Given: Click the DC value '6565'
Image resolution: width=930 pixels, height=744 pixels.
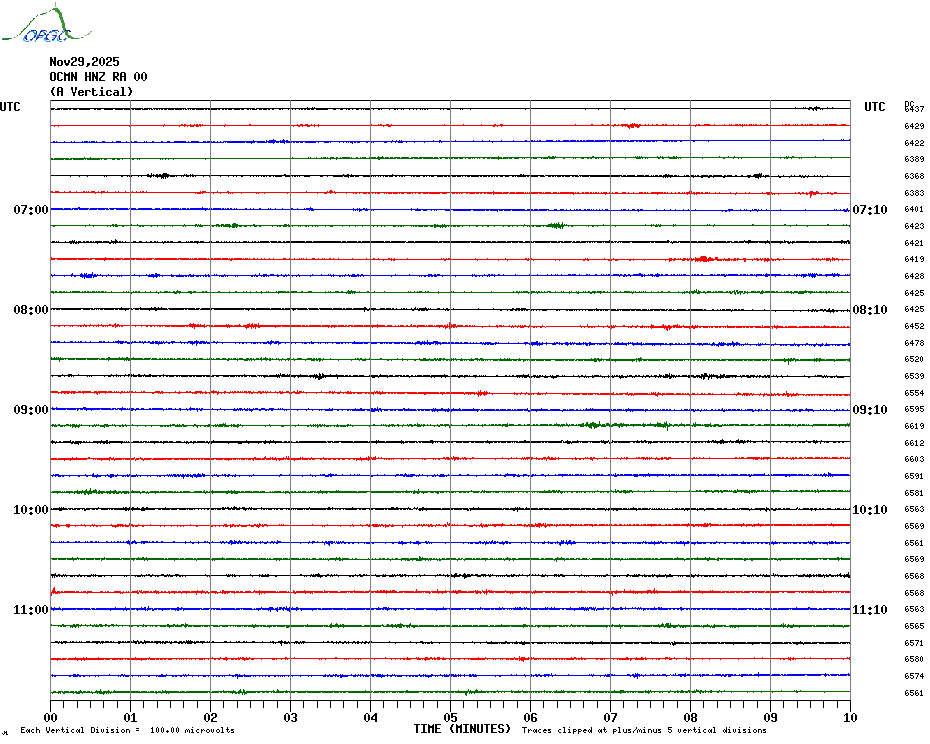Looking at the screenshot, I should (915, 627).
